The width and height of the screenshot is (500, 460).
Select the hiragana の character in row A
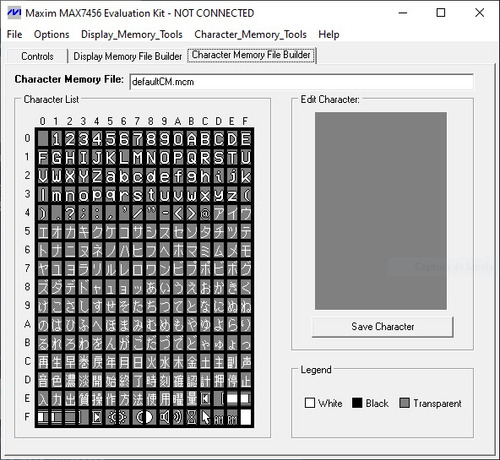coord(43,324)
